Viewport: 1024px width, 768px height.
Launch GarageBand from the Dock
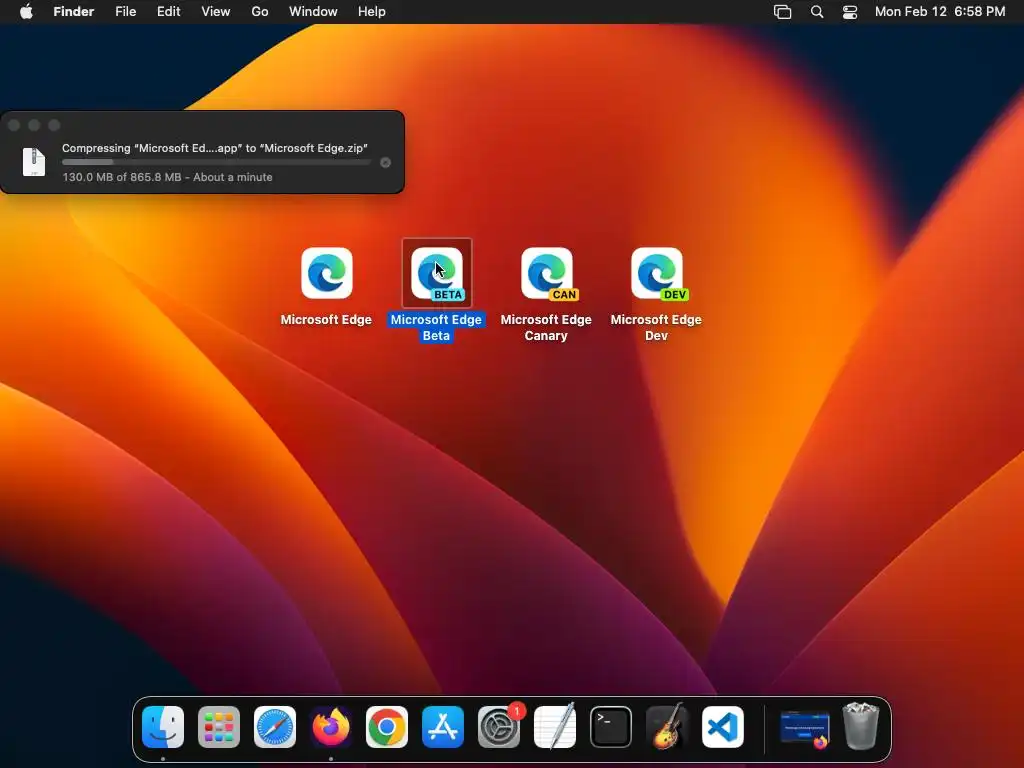pyautogui.click(x=667, y=727)
